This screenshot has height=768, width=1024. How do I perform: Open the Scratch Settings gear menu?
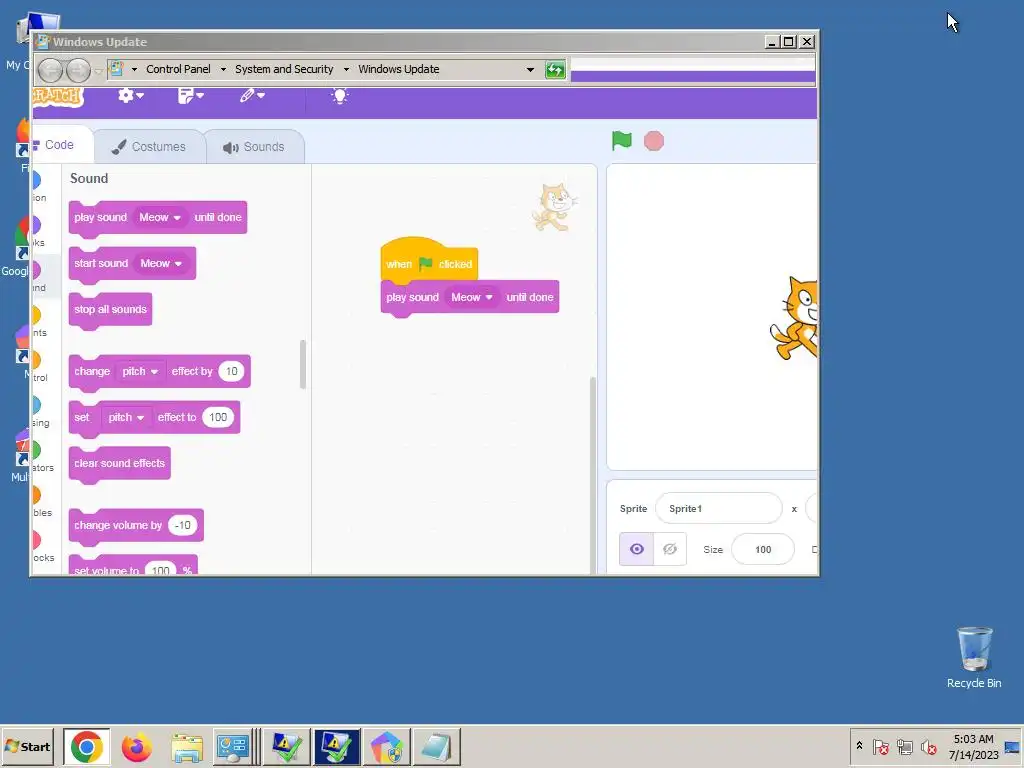[131, 95]
